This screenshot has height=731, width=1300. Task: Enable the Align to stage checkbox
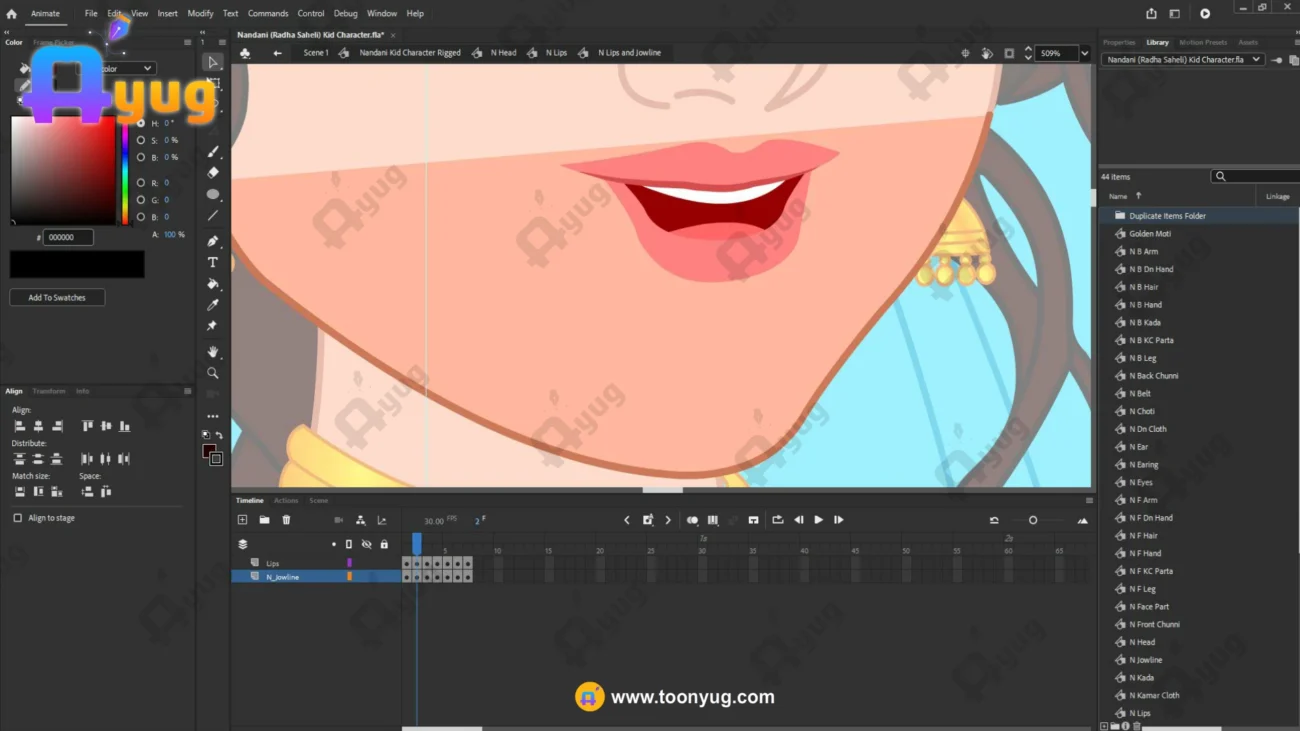click(x=18, y=518)
